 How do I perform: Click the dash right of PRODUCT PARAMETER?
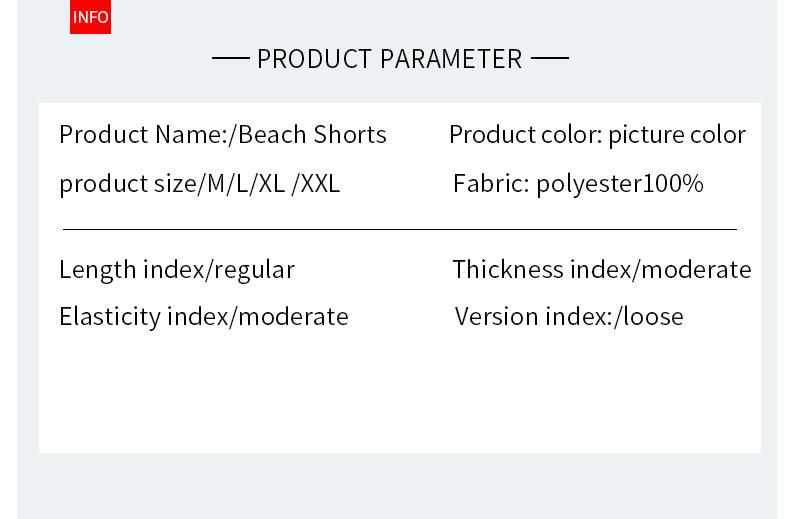pos(550,59)
